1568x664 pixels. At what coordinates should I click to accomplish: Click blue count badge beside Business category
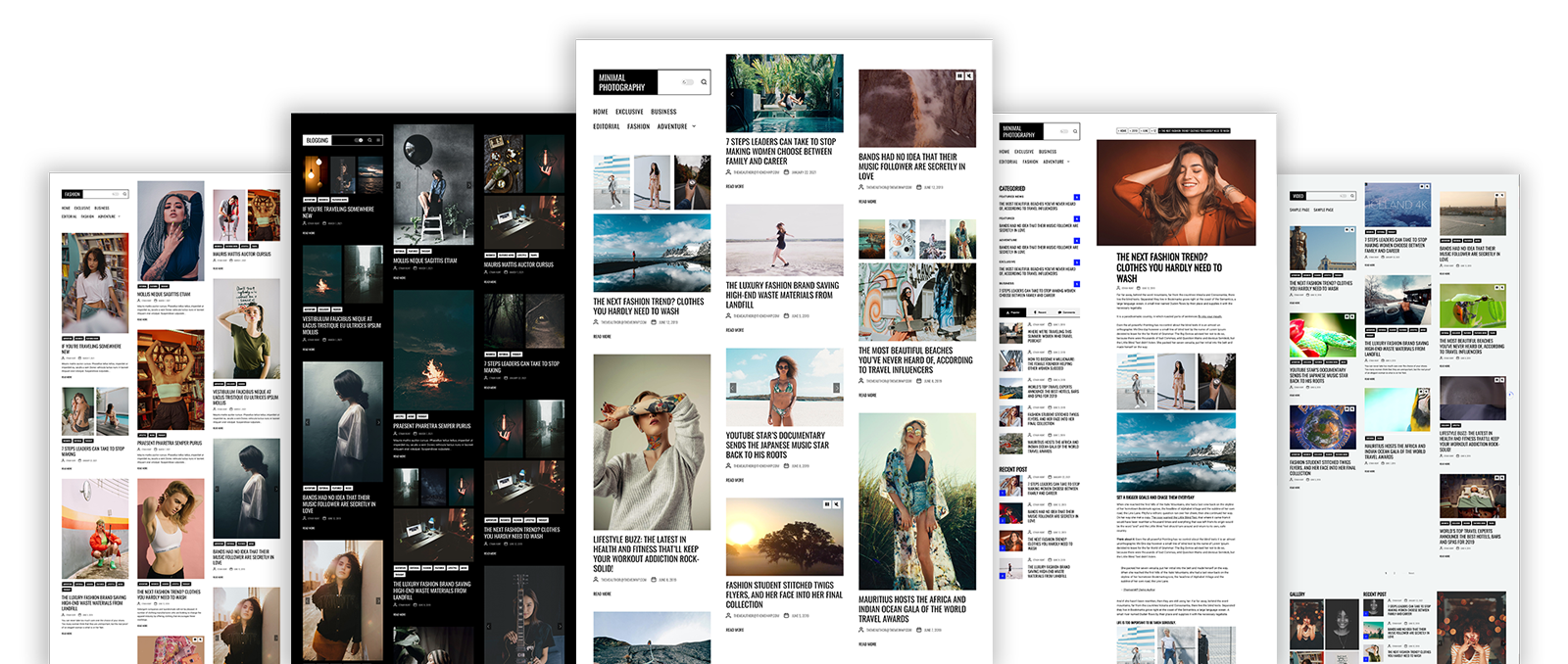(1076, 284)
